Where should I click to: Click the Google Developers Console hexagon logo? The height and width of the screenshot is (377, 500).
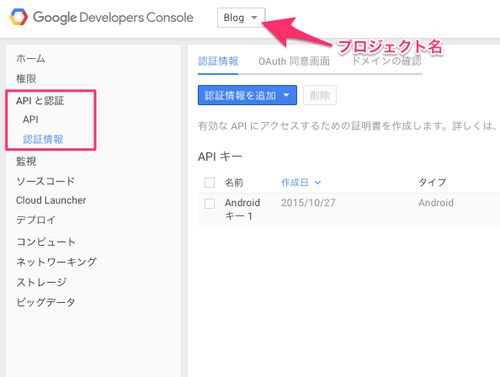(x=18, y=17)
